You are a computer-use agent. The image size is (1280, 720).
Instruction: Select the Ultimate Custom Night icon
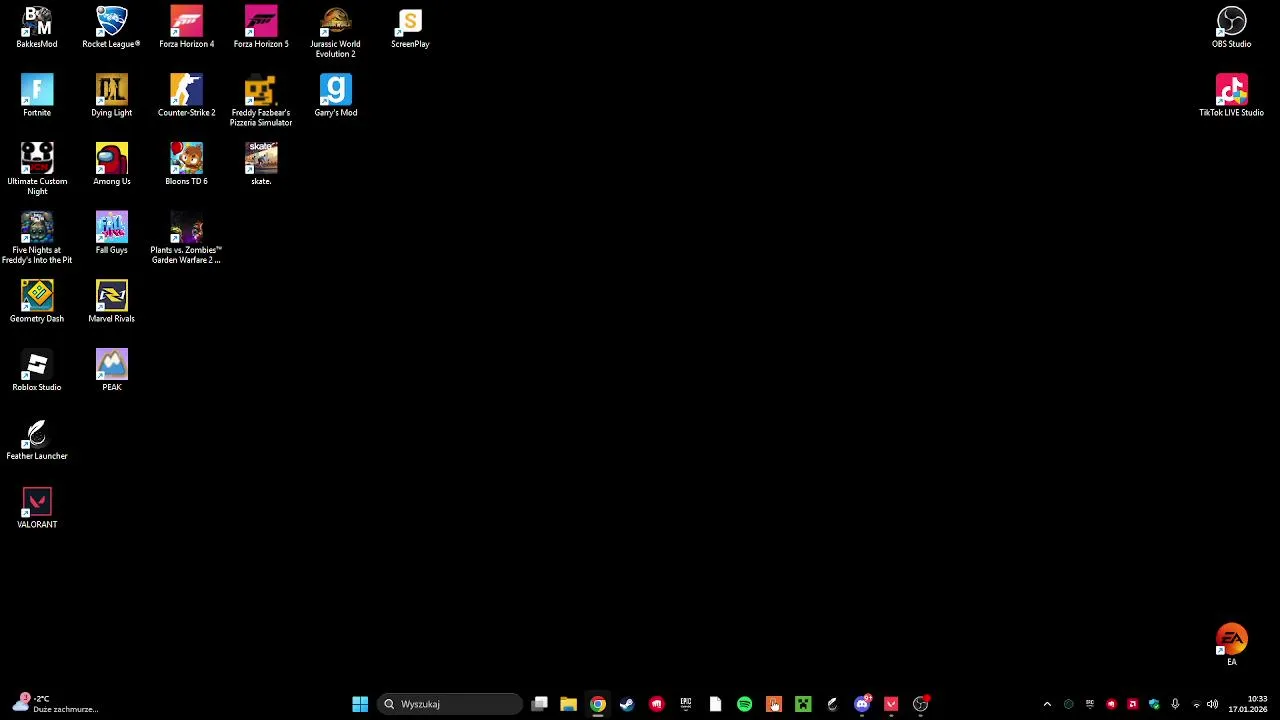(x=37, y=169)
